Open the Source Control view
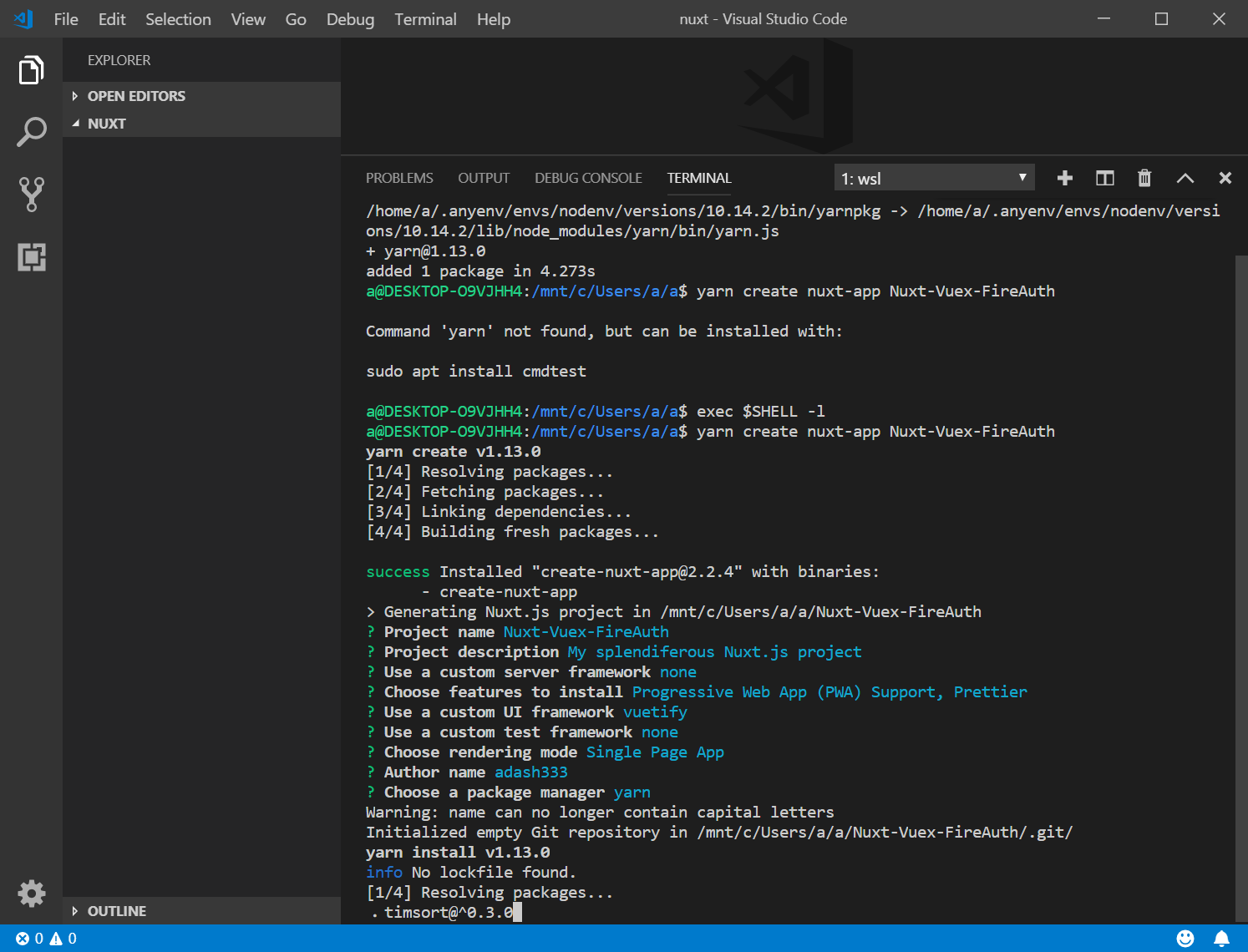The image size is (1248, 952). click(31, 194)
